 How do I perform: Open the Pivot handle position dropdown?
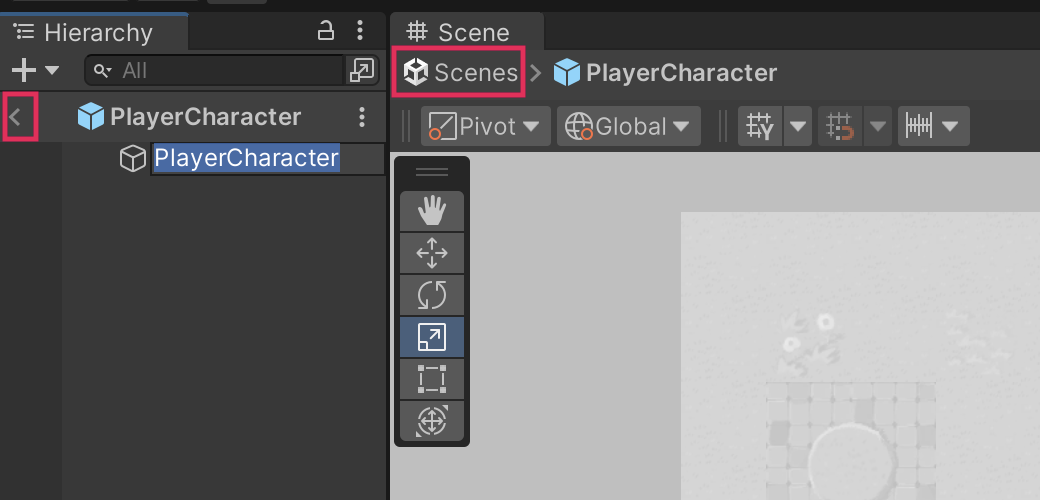(486, 127)
